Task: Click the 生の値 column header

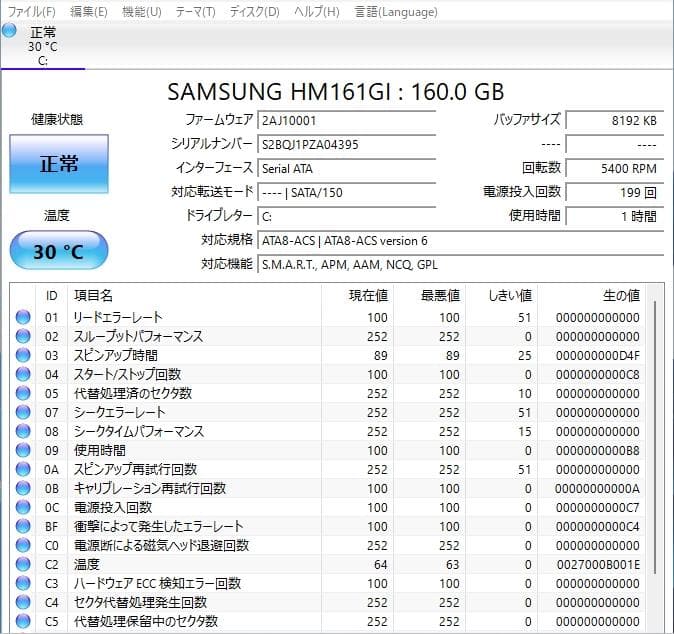Action: click(x=591, y=296)
